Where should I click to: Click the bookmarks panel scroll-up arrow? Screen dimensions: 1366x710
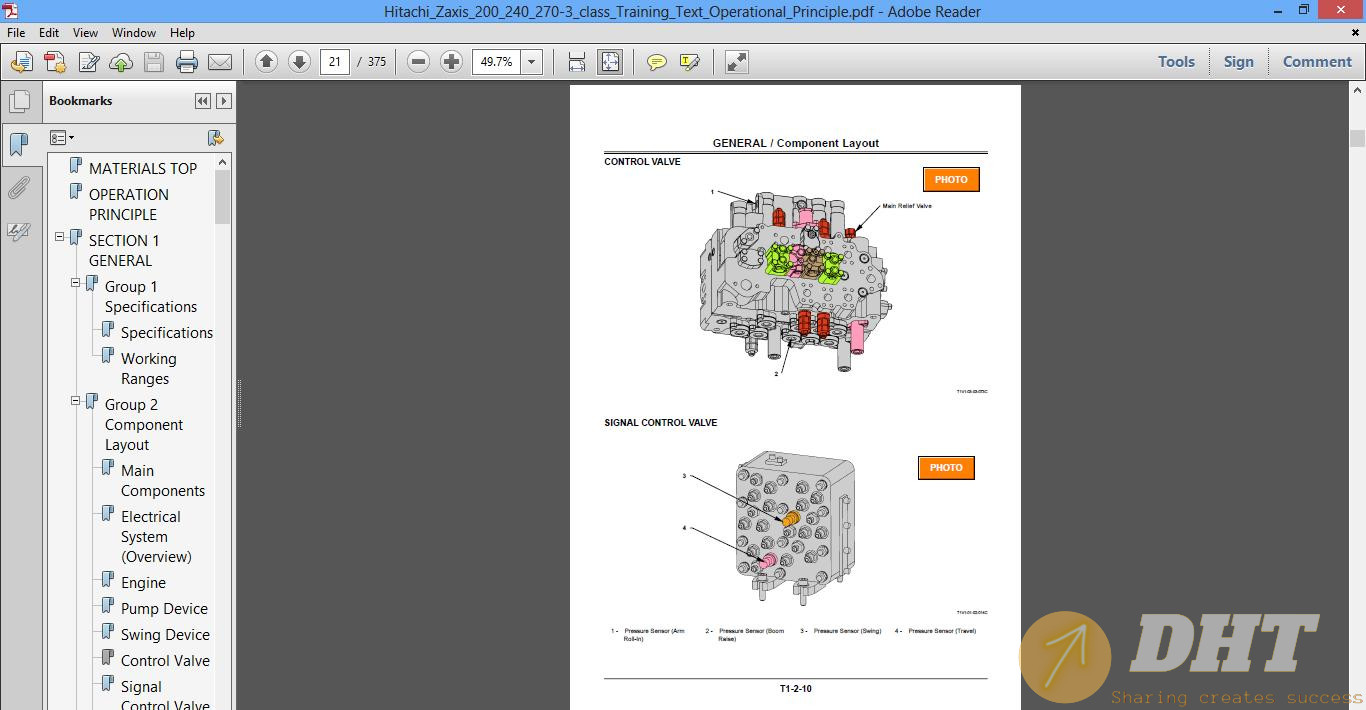[223, 162]
